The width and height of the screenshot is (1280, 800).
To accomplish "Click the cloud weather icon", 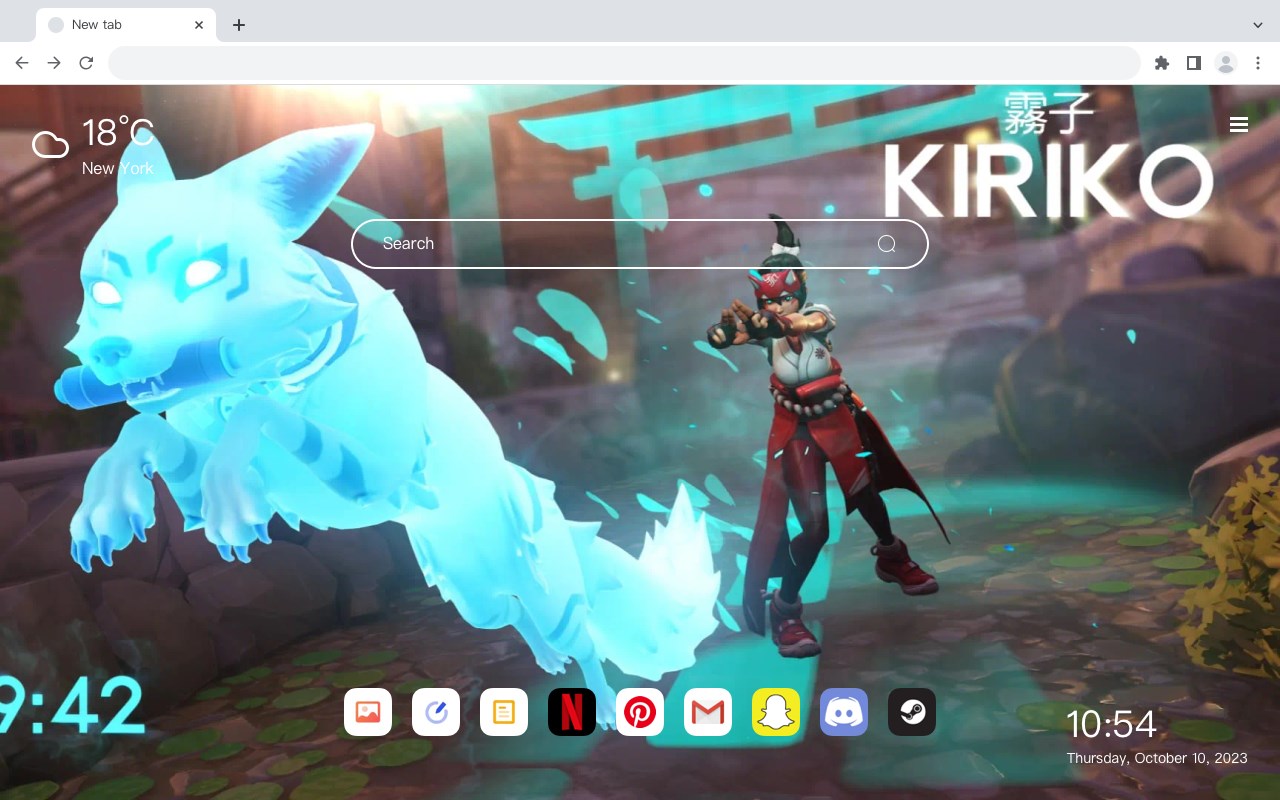I will (50, 145).
